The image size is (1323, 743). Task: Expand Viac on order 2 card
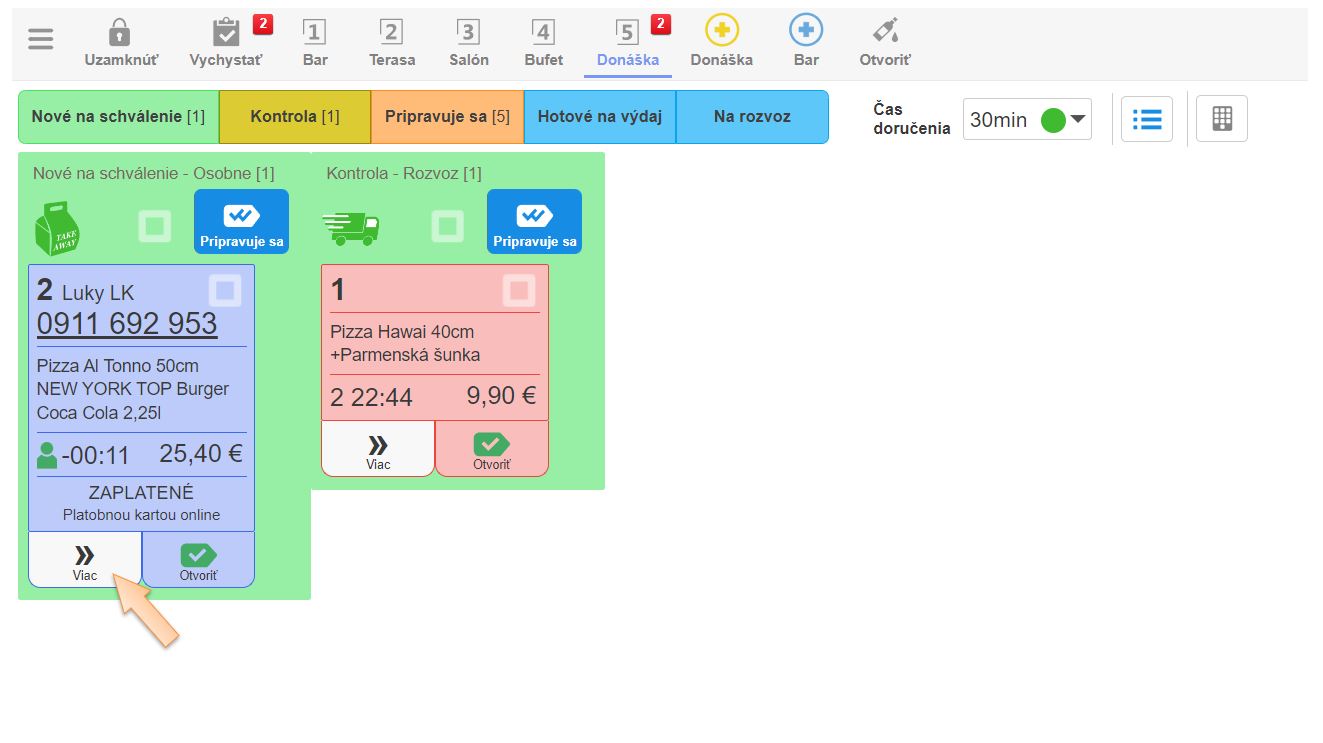click(x=85, y=560)
